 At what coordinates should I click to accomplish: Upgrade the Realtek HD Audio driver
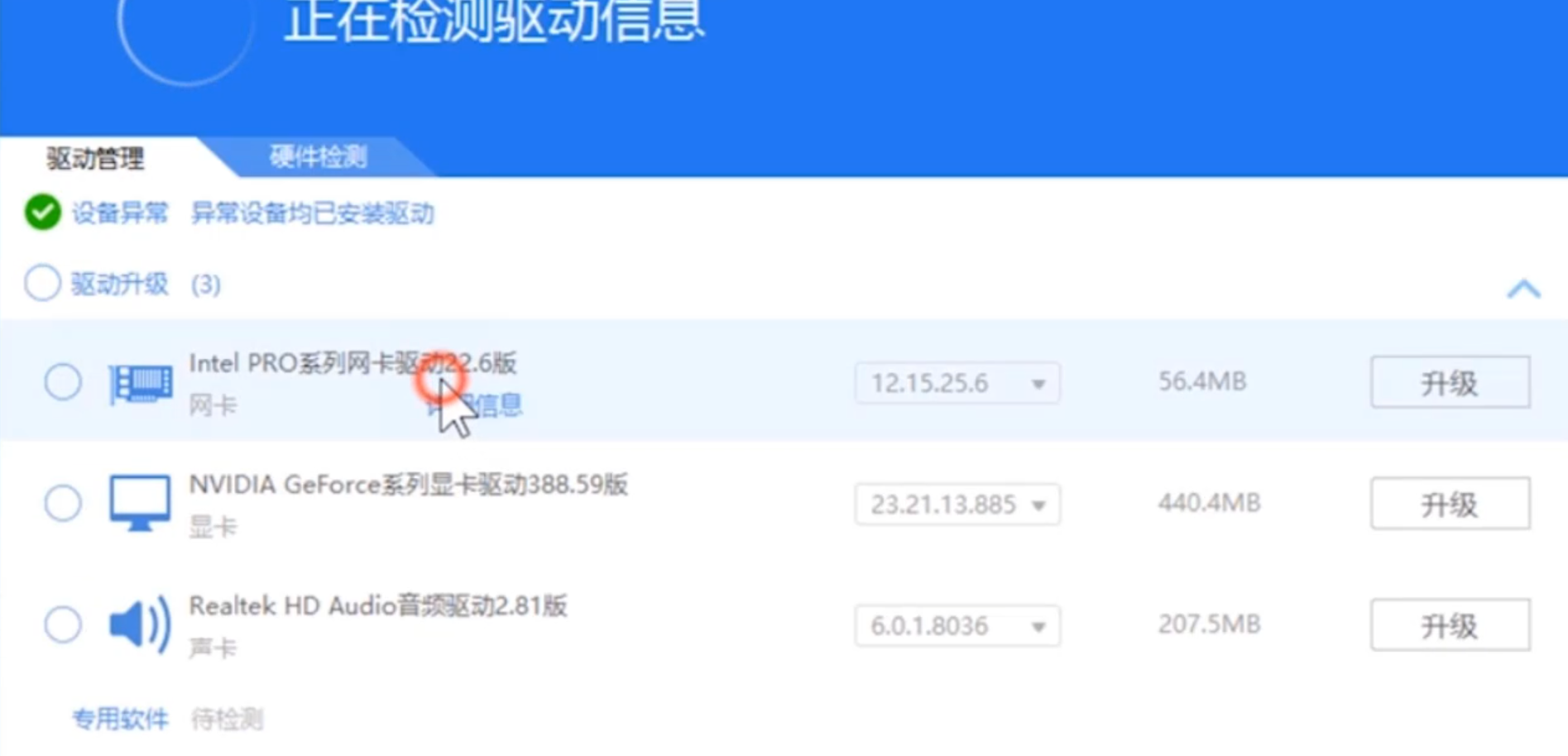(1449, 625)
